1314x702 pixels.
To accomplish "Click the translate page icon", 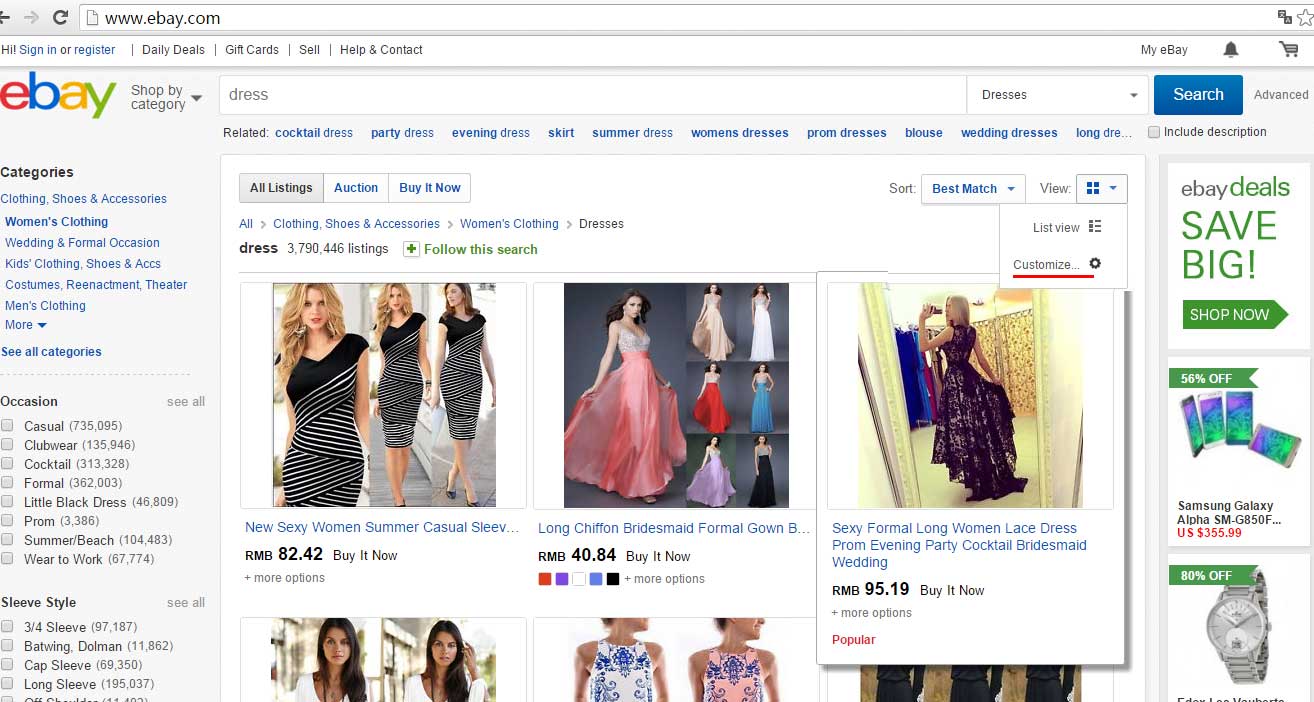I will pyautogui.click(x=1285, y=17).
